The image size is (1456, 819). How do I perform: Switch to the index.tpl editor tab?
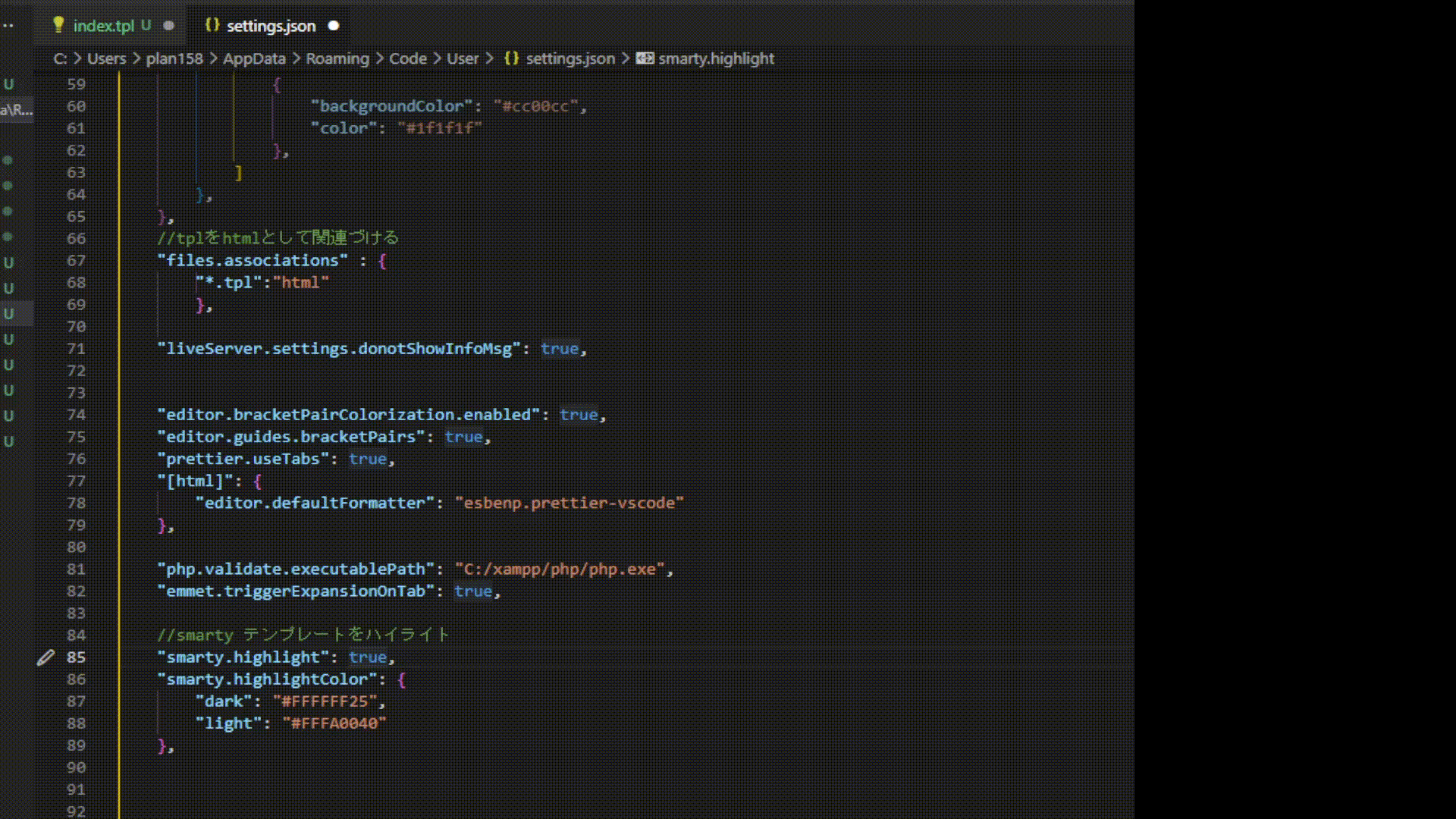tap(103, 26)
